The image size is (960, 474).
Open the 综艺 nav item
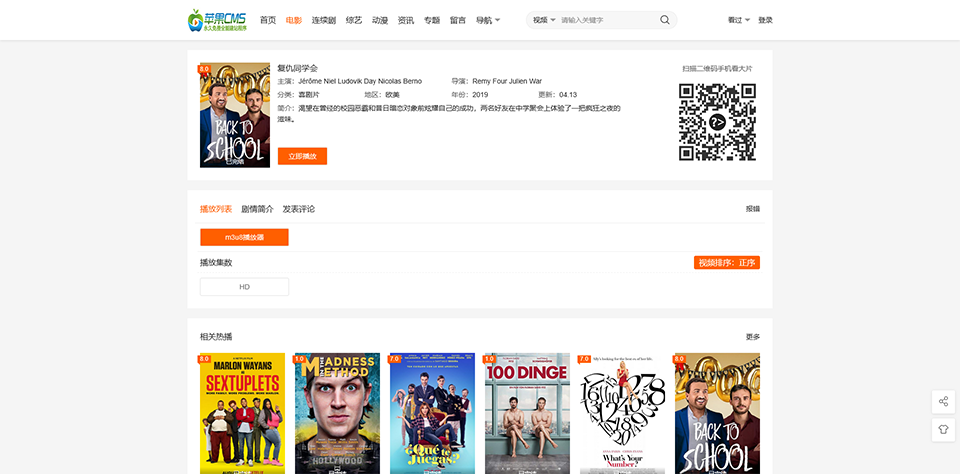pyautogui.click(x=354, y=20)
